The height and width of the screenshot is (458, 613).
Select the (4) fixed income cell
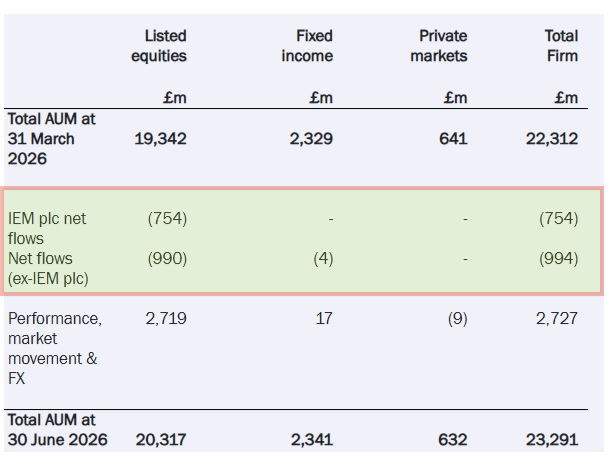[x=323, y=259]
